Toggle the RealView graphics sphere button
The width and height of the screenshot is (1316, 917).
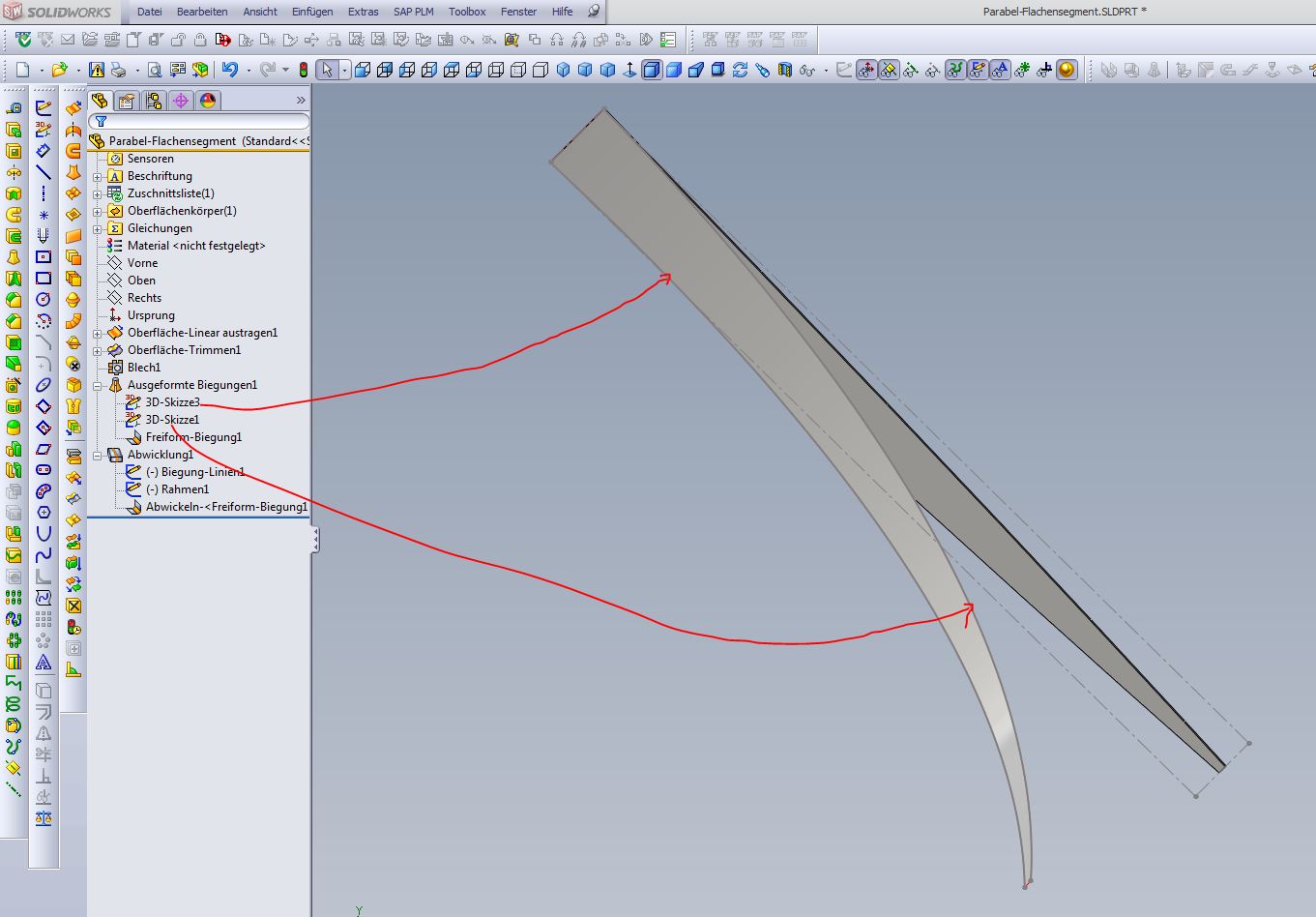tap(1067, 70)
